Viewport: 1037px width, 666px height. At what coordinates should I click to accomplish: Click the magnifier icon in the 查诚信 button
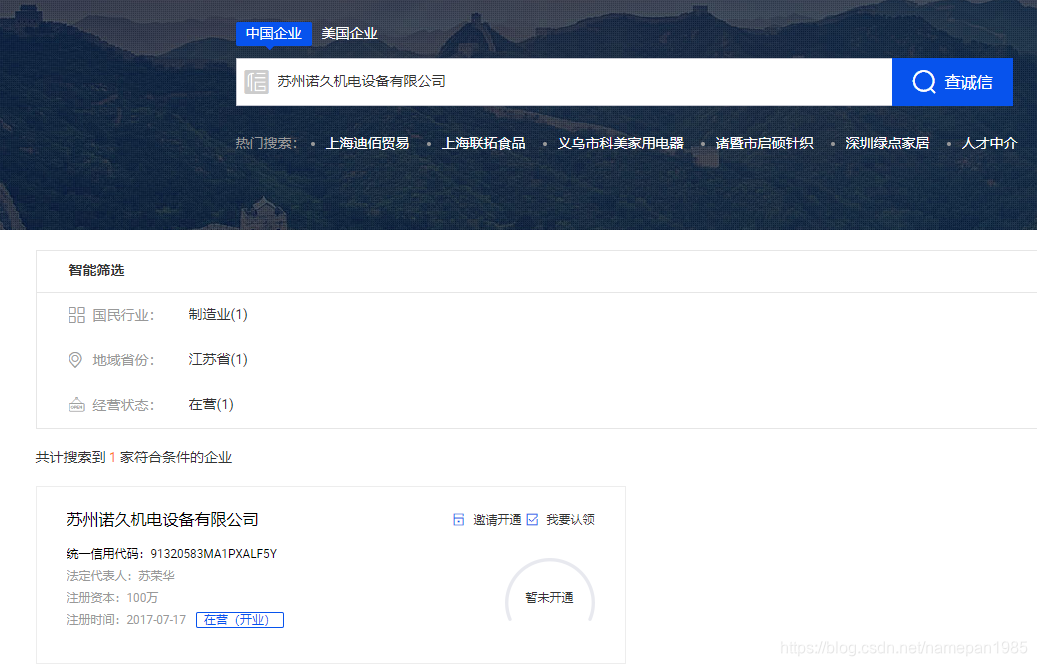923,82
